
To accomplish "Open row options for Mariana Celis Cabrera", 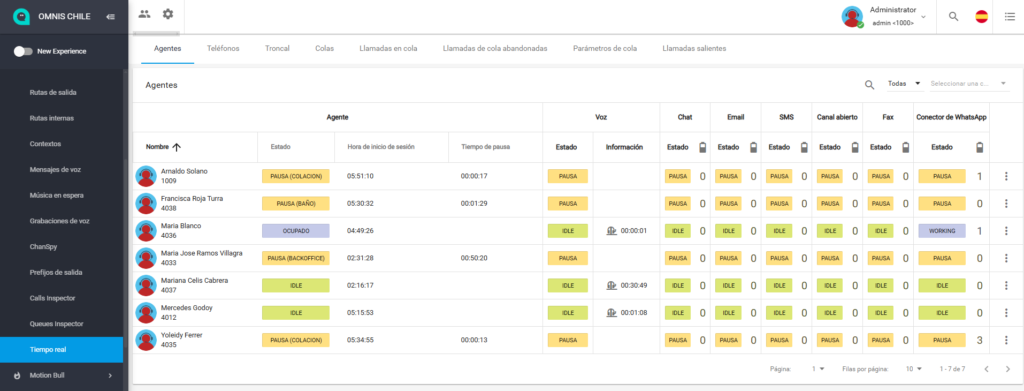I will point(1006,286).
